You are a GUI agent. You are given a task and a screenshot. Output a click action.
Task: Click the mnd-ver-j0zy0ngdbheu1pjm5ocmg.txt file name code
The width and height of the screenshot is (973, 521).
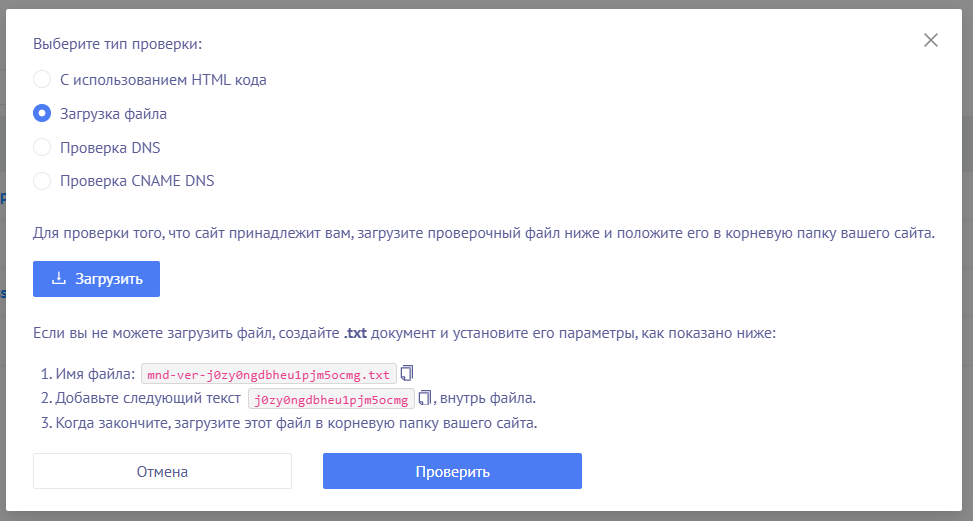click(x=268, y=374)
